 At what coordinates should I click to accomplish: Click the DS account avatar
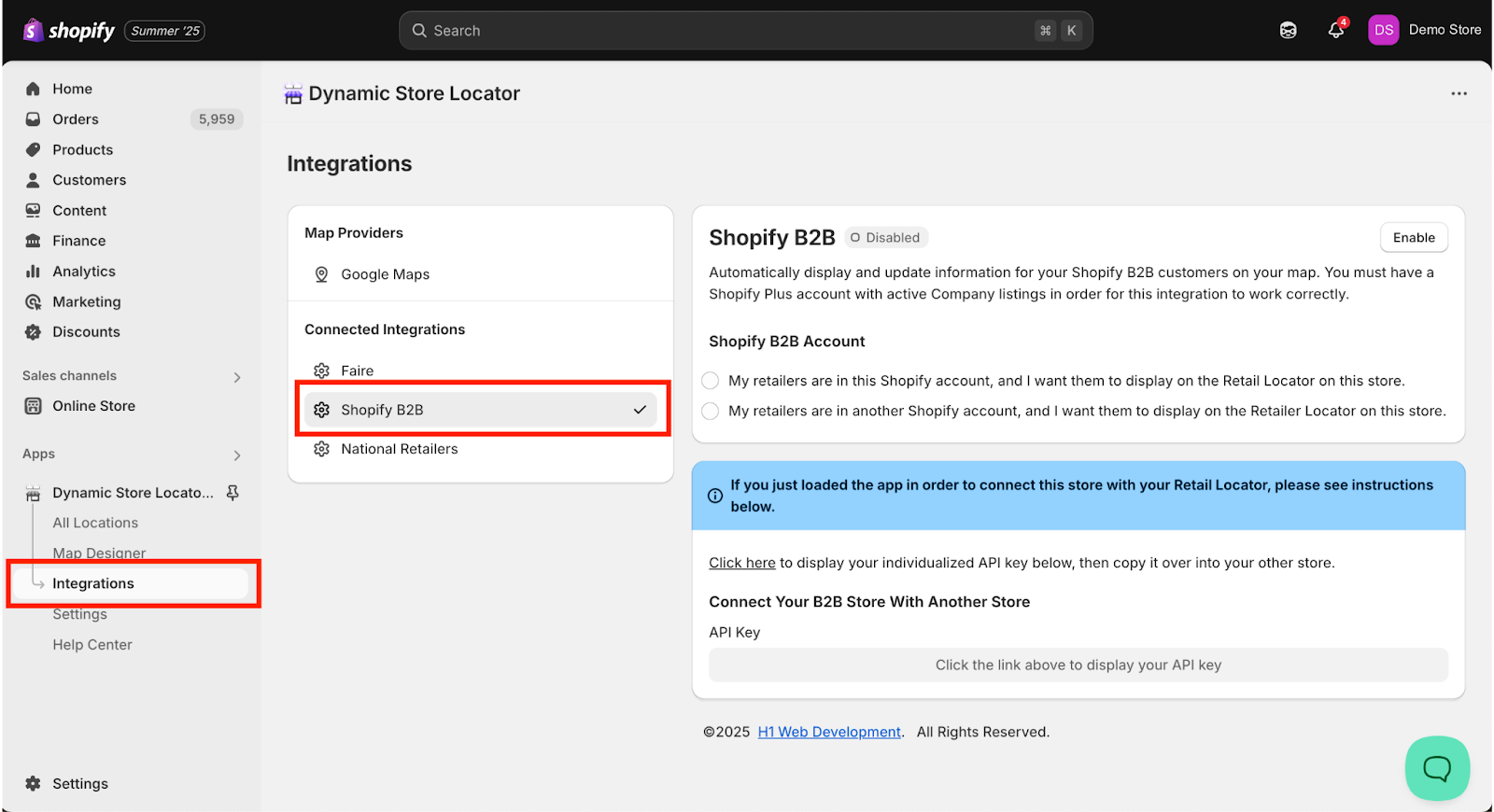pos(1384,30)
